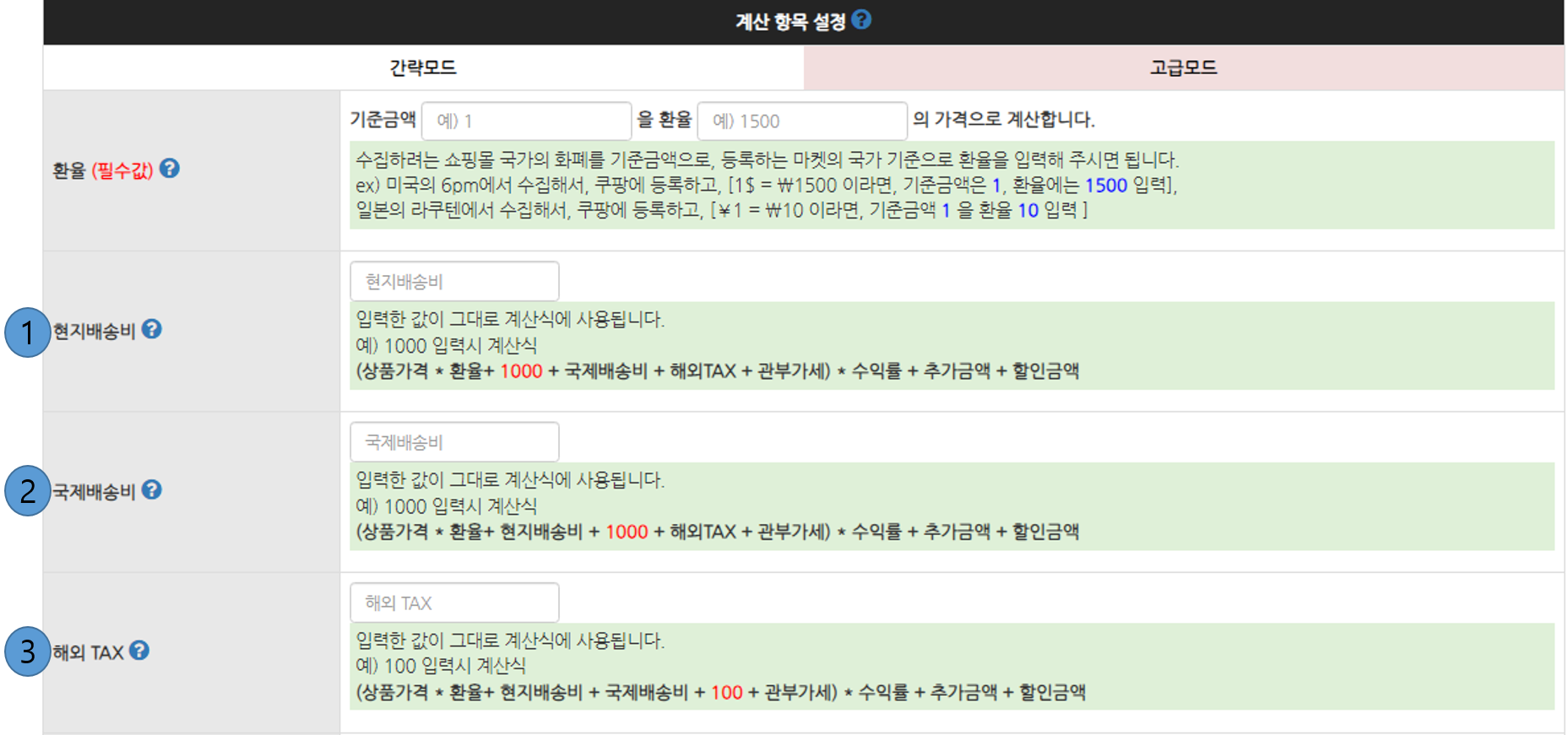This screenshot has width=1568, height=735.
Task: Click the 현지배송비 row label text
Action: tap(94, 331)
